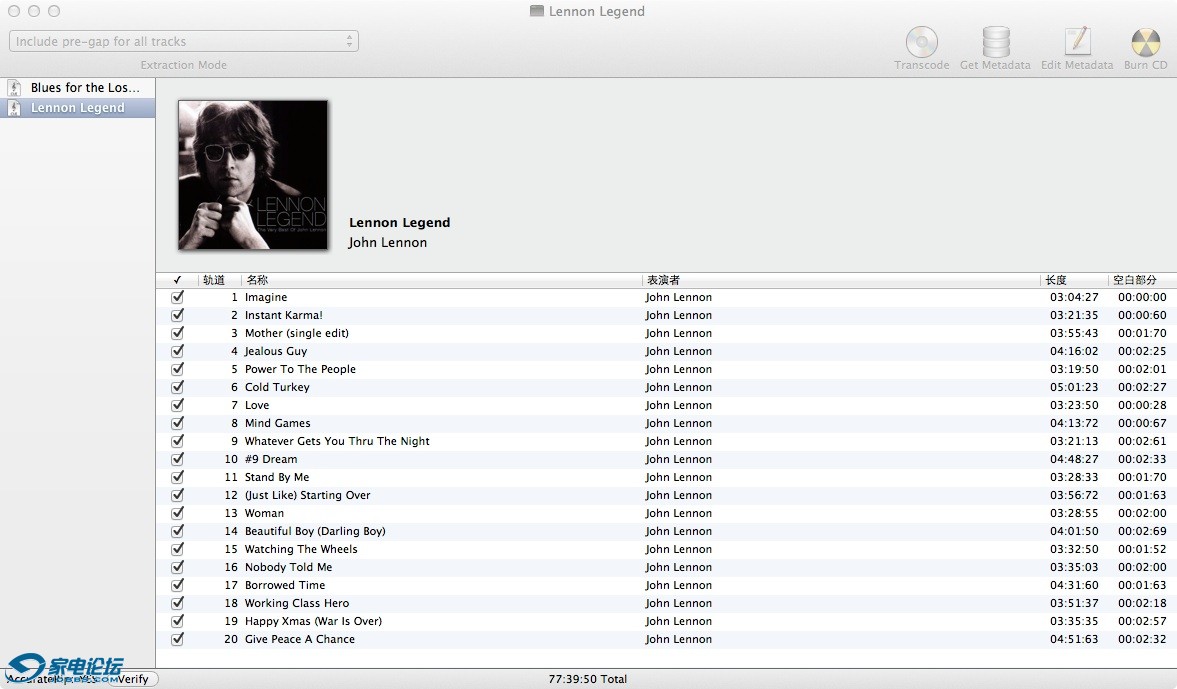Image resolution: width=1177 pixels, height=689 pixels.
Task: Uncheck the checkbox for track 1 Imagine
Action: click(178, 297)
